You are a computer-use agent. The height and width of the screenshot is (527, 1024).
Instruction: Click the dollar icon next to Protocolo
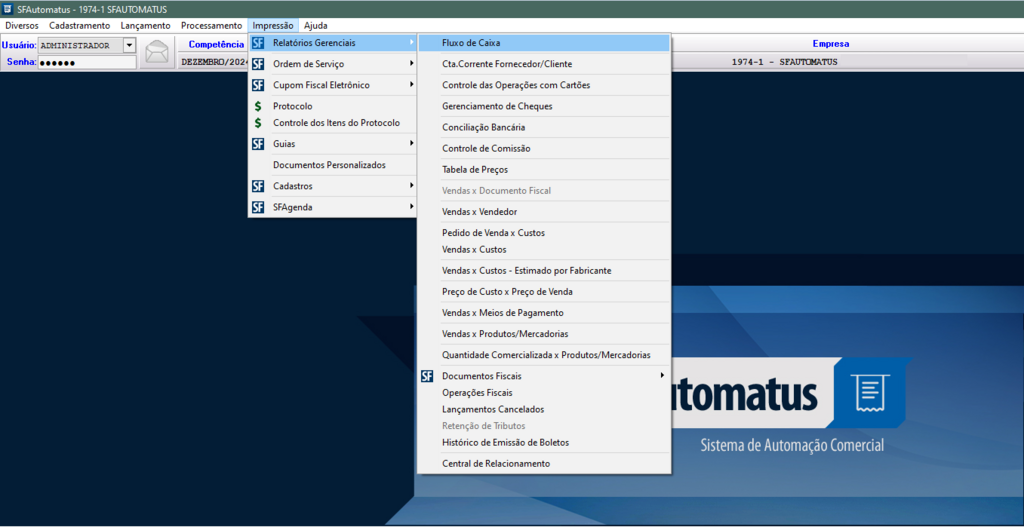coord(258,106)
